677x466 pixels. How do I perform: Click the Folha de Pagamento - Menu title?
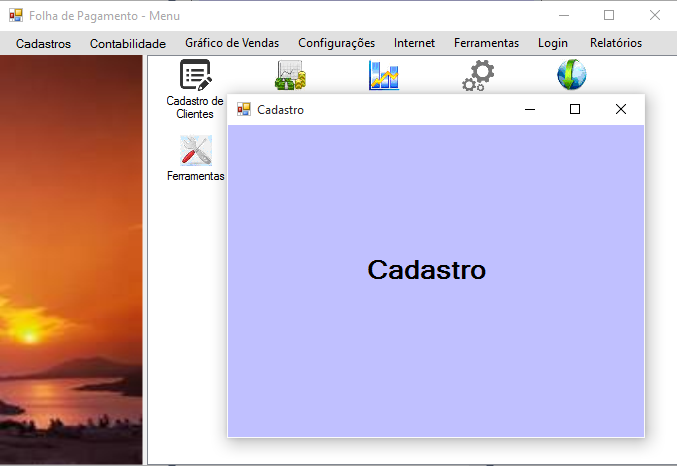(x=104, y=16)
